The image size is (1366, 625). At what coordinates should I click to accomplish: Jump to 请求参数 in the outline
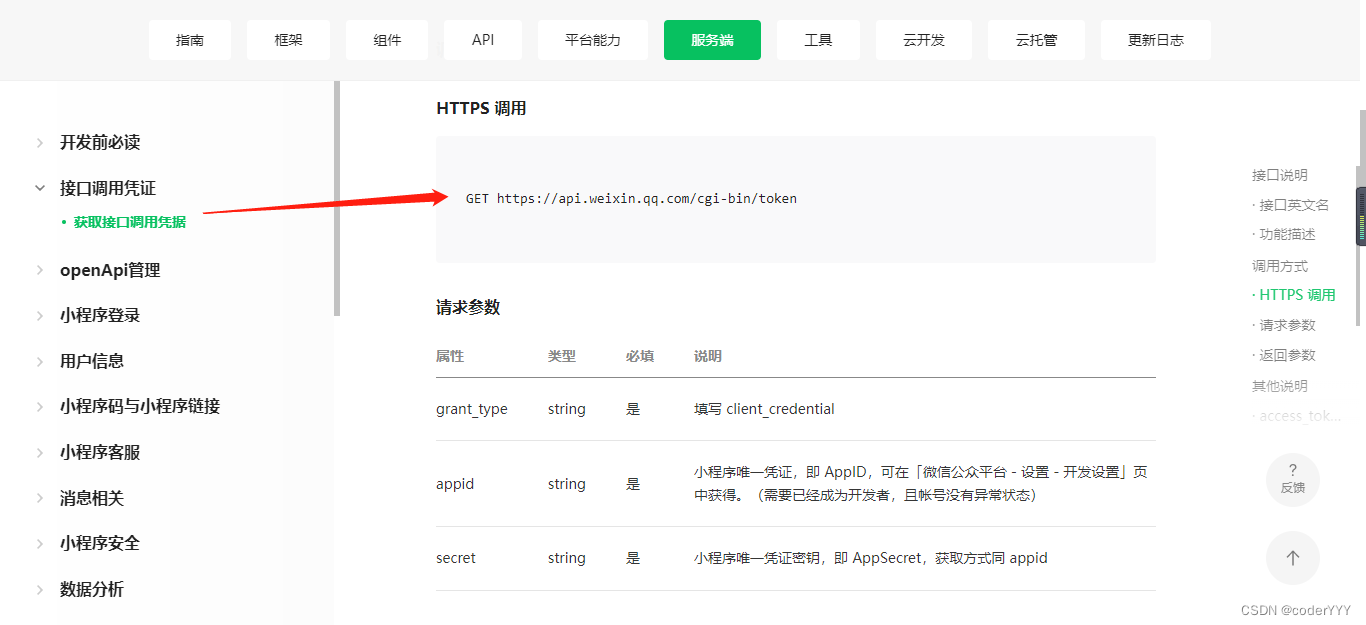1287,325
